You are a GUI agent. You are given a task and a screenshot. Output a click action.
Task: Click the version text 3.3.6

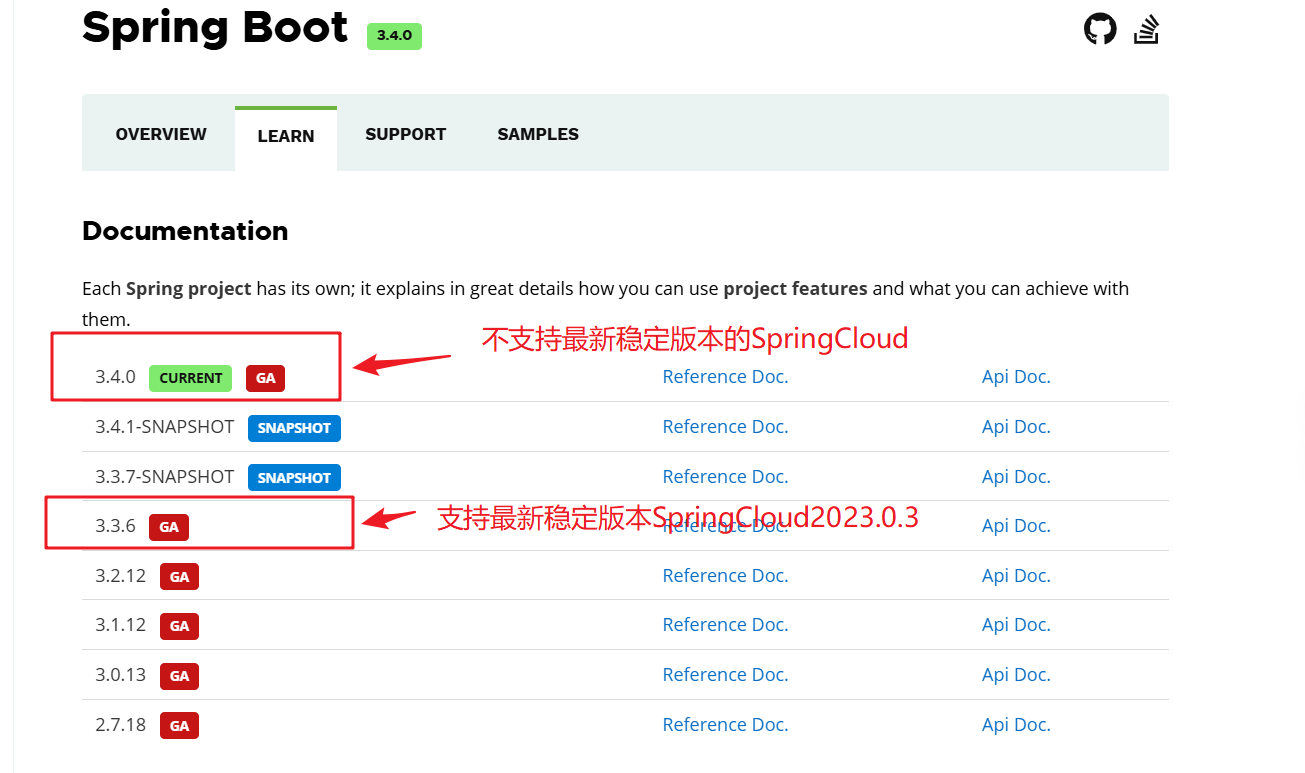(115, 526)
